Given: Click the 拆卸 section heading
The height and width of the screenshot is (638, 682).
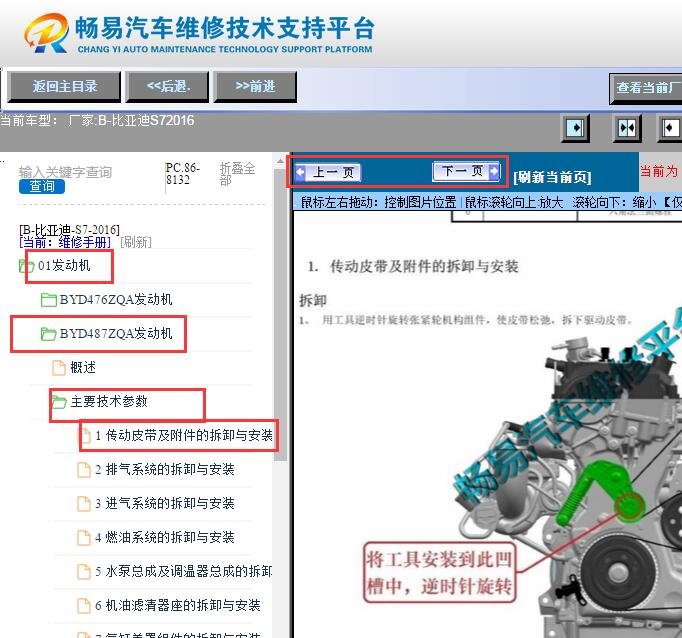Looking at the screenshot, I should [x=313, y=300].
